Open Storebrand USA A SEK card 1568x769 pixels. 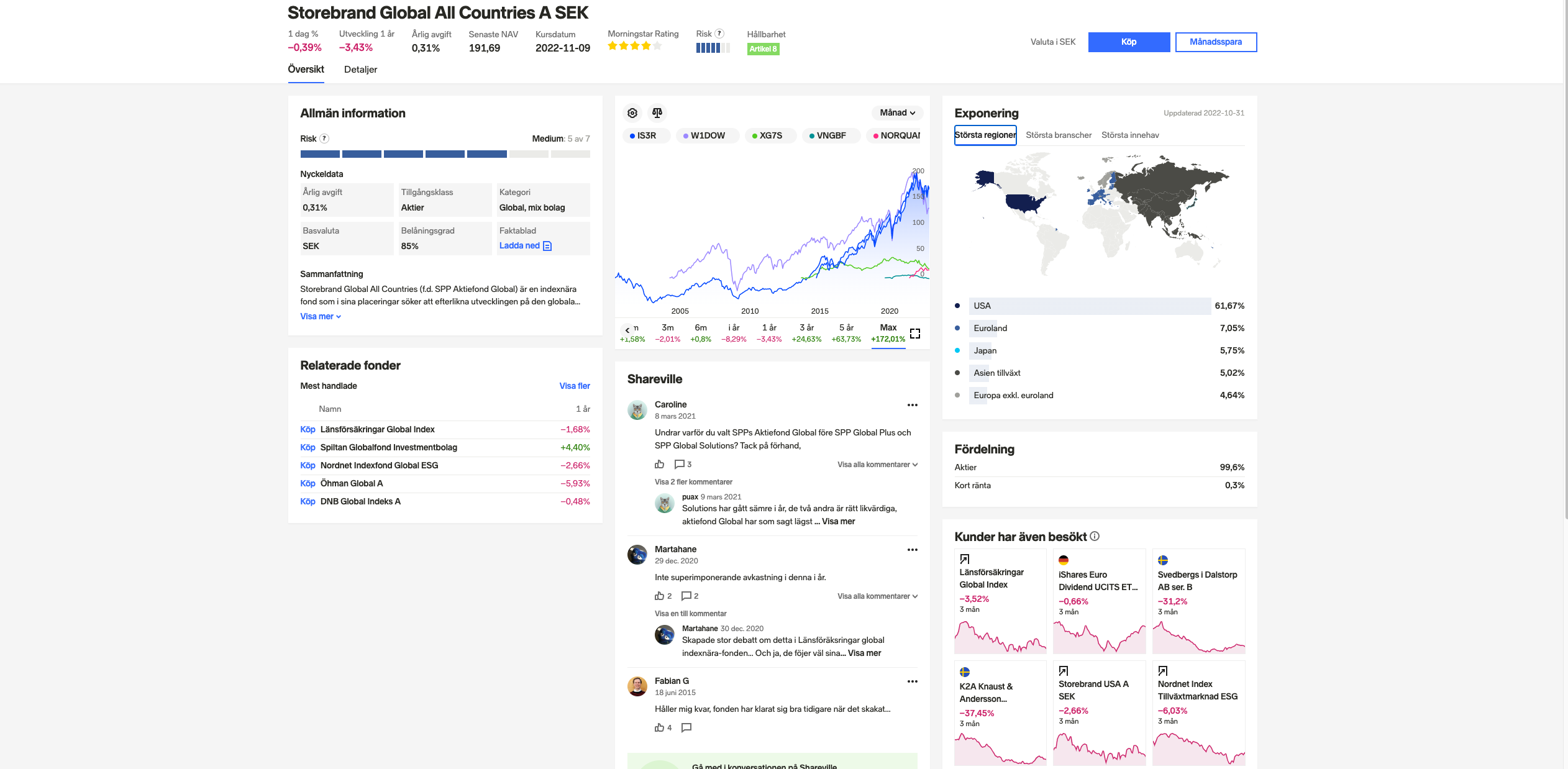(1099, 712)
